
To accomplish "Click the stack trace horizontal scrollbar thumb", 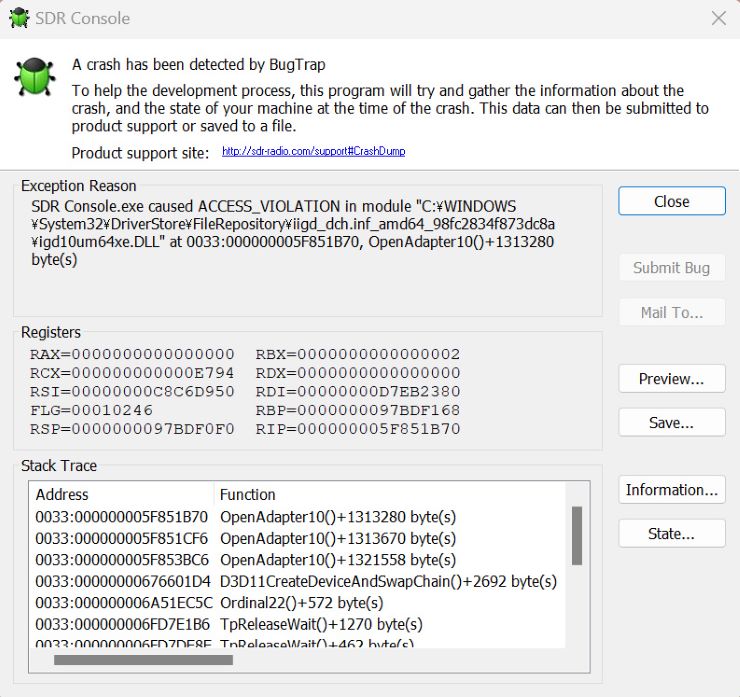I will (143, 660).
